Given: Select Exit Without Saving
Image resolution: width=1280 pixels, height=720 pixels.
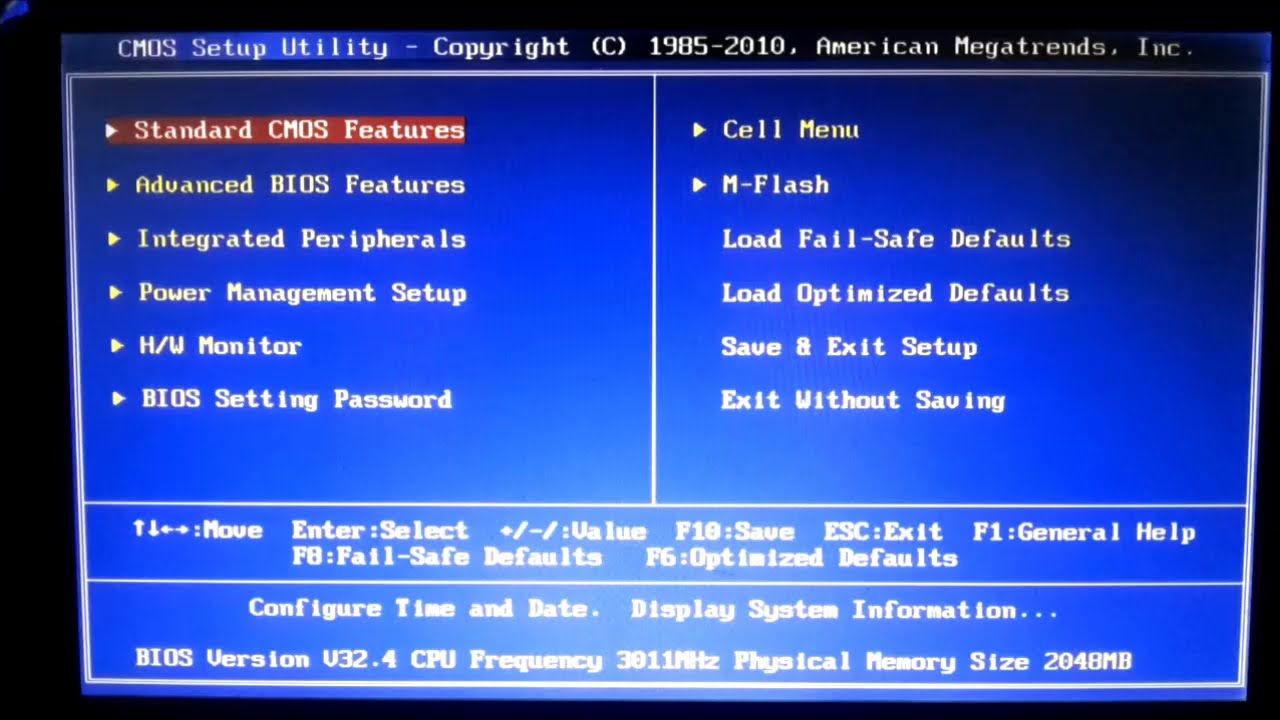Looking at the screenshot, I should (863, 400).
